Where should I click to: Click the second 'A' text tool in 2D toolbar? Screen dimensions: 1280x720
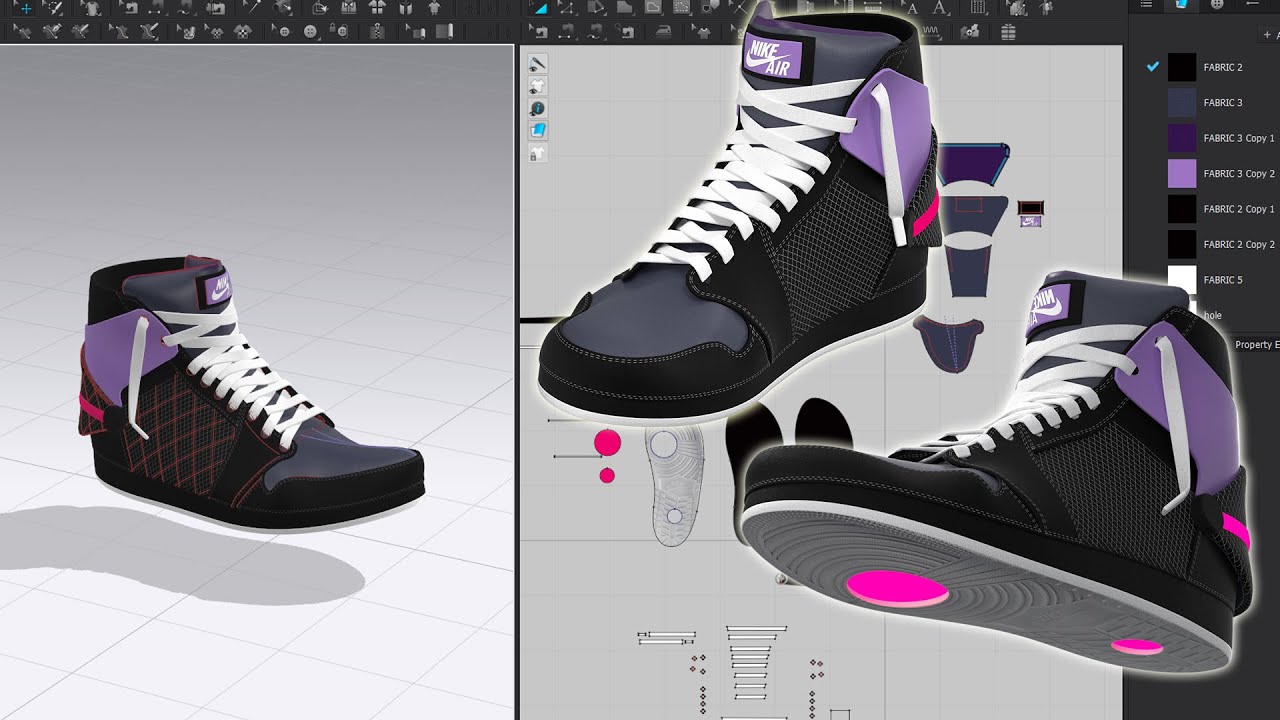940,8
